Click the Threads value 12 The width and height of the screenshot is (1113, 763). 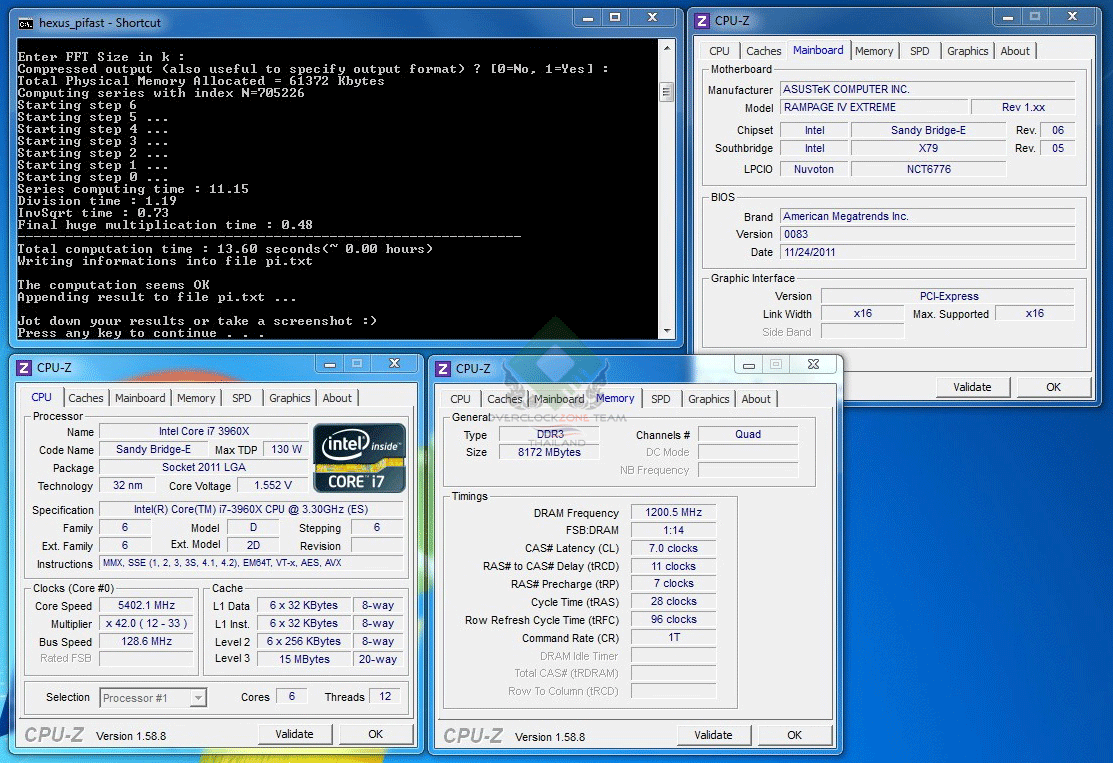pos(385,697)
